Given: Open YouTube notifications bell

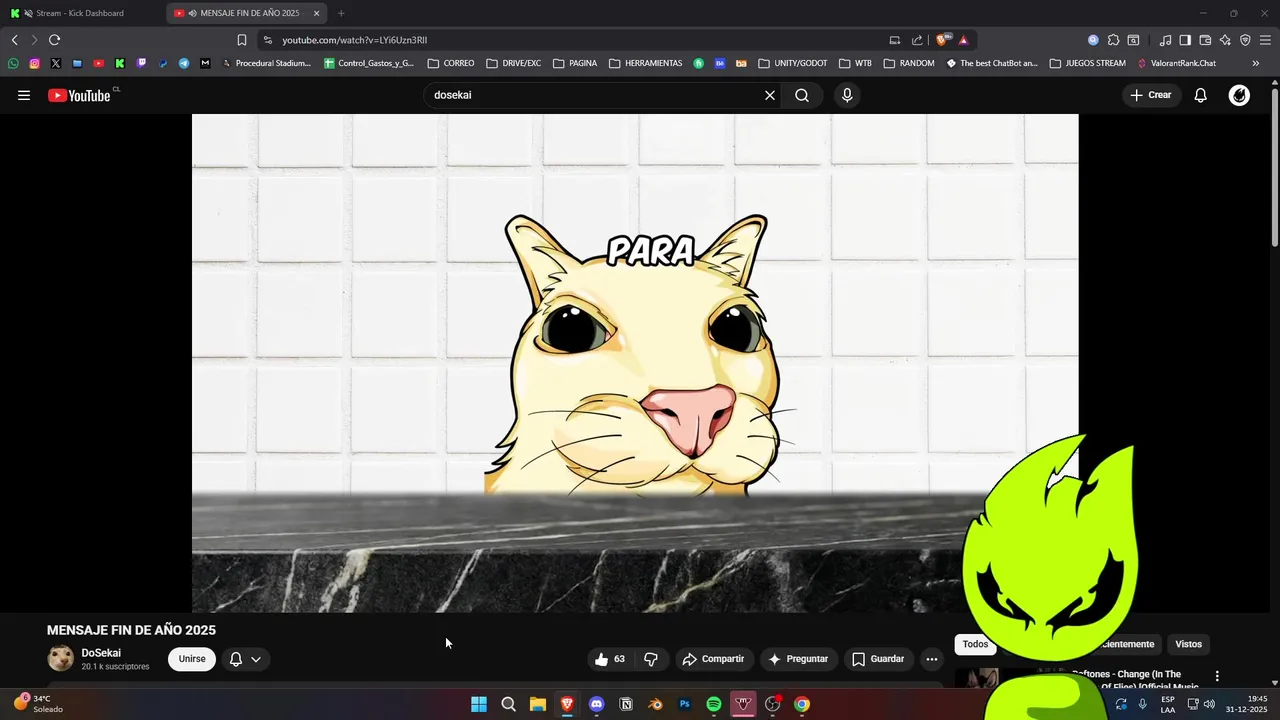Looking at the screenshot, I should [x=1201, y=95].
